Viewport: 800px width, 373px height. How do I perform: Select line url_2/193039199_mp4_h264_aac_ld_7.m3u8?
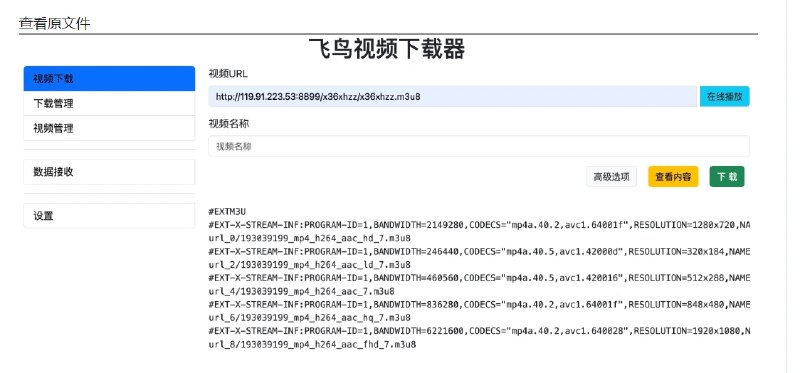(x=310, y=265)
